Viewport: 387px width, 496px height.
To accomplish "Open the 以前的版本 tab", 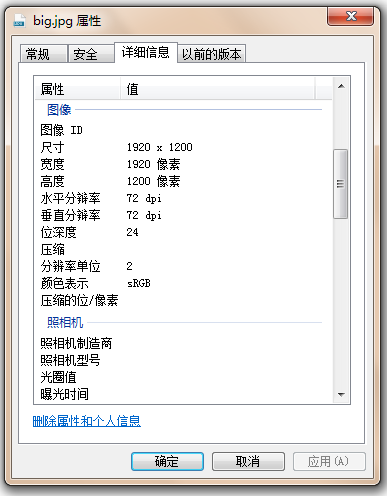I will click(x=212, y=54).
